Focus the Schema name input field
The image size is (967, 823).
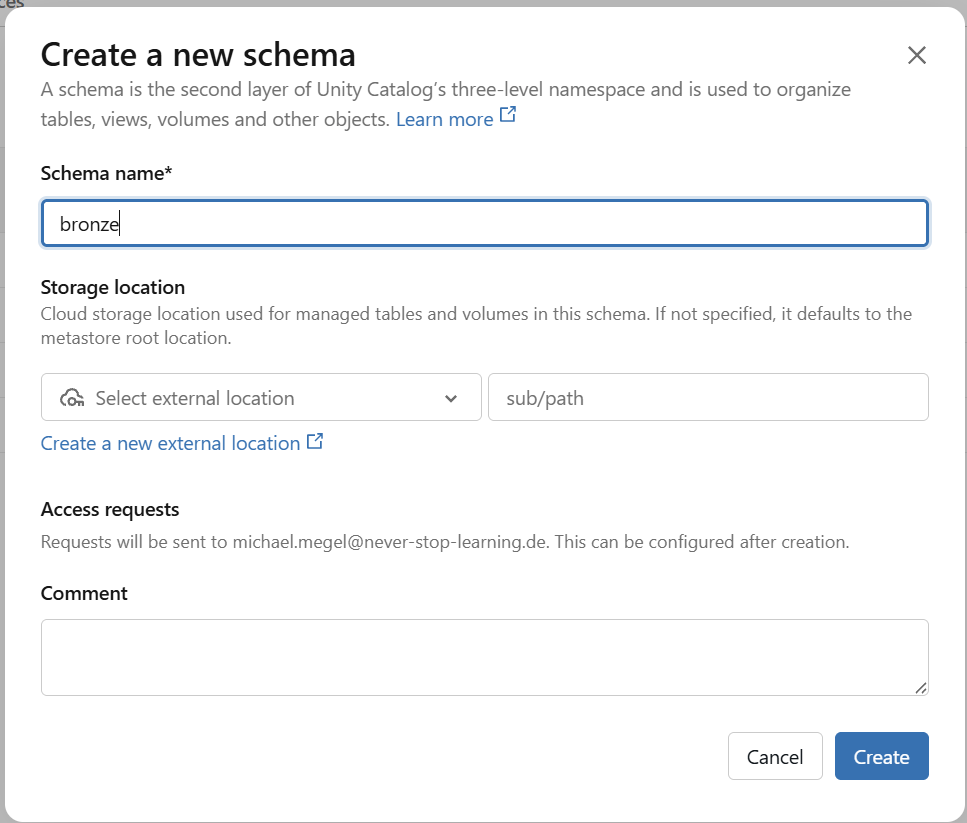tap(485, 223)
